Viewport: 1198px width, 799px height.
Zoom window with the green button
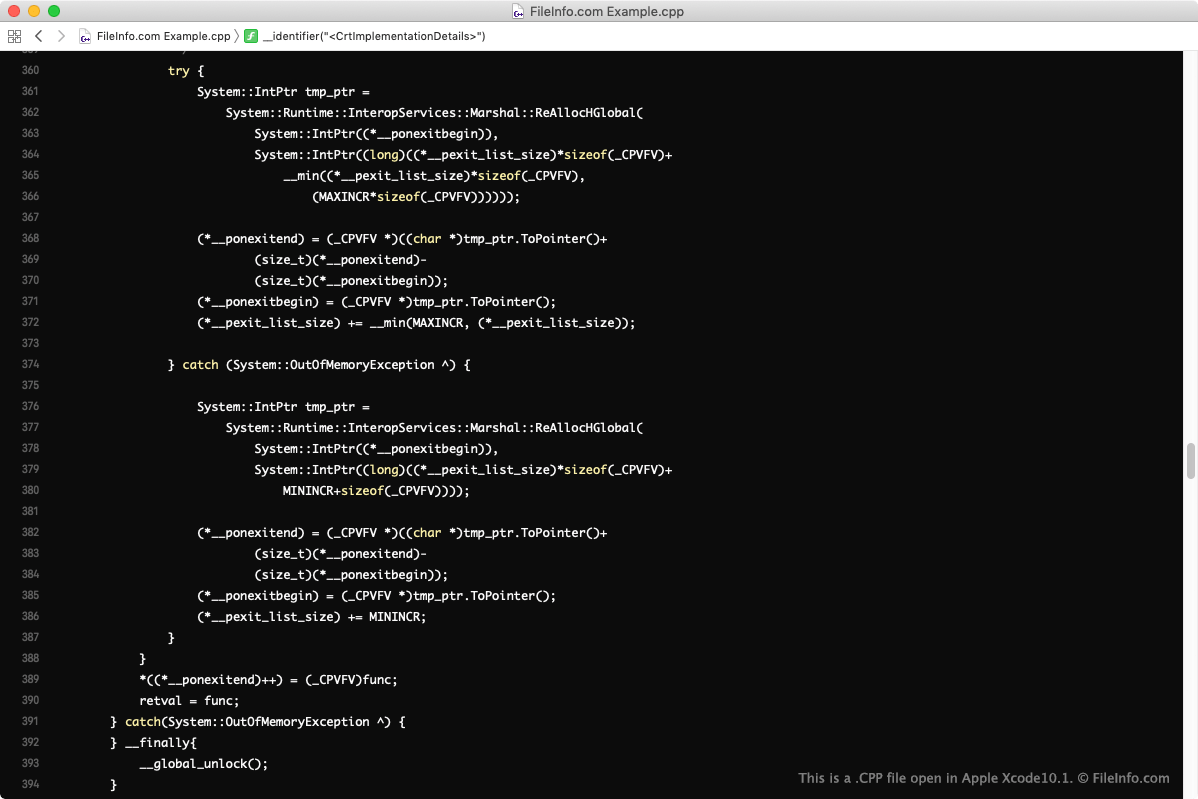pos(54,11)
